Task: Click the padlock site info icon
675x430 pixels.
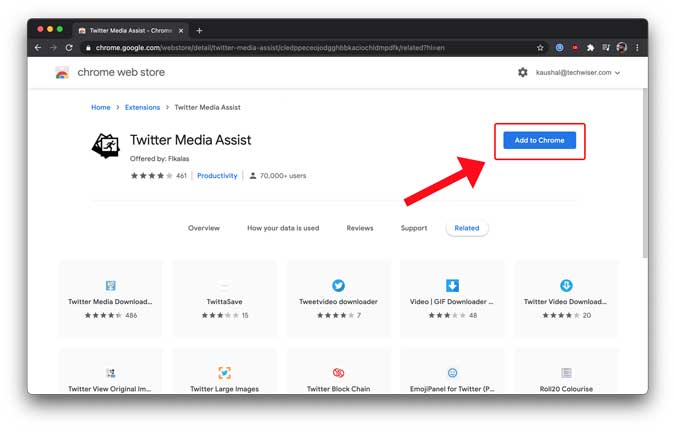Action: (x=88, y=48)
